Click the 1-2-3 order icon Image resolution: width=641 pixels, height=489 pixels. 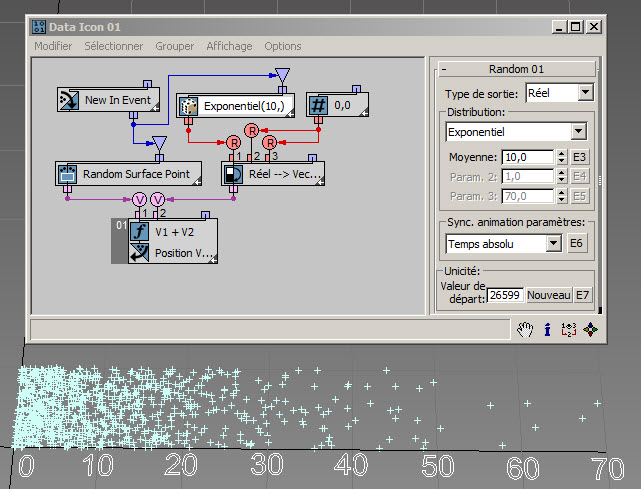569,329
